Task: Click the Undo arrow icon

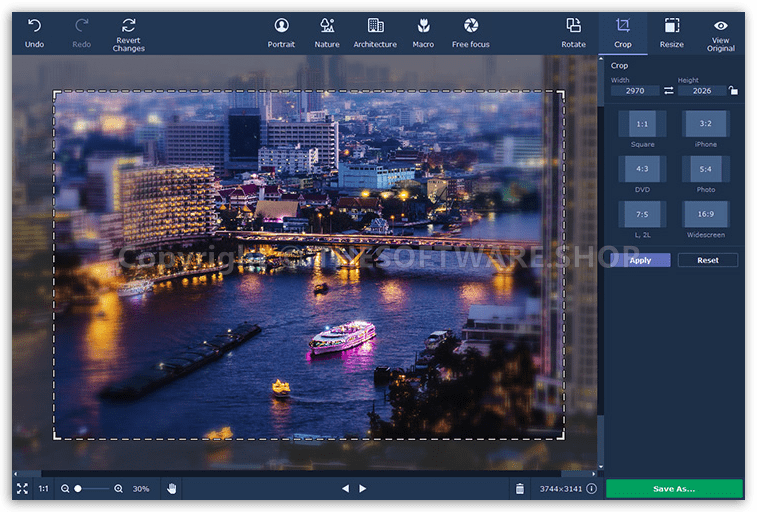Action: pos(34,26)
